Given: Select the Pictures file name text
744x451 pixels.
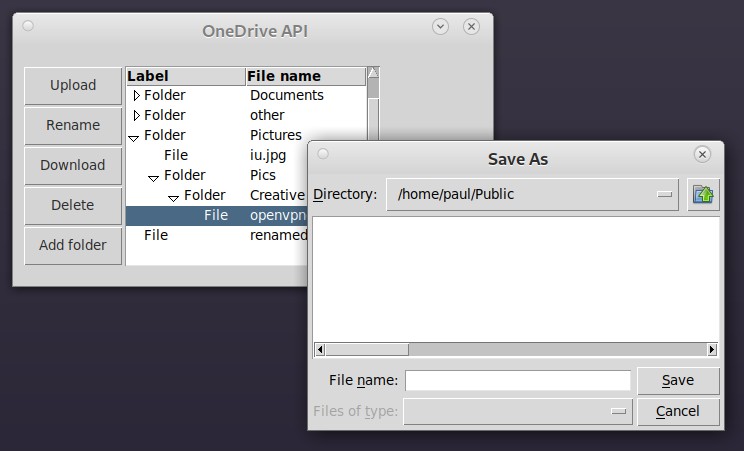Looking at the screenshot, I should coord(276,135).
